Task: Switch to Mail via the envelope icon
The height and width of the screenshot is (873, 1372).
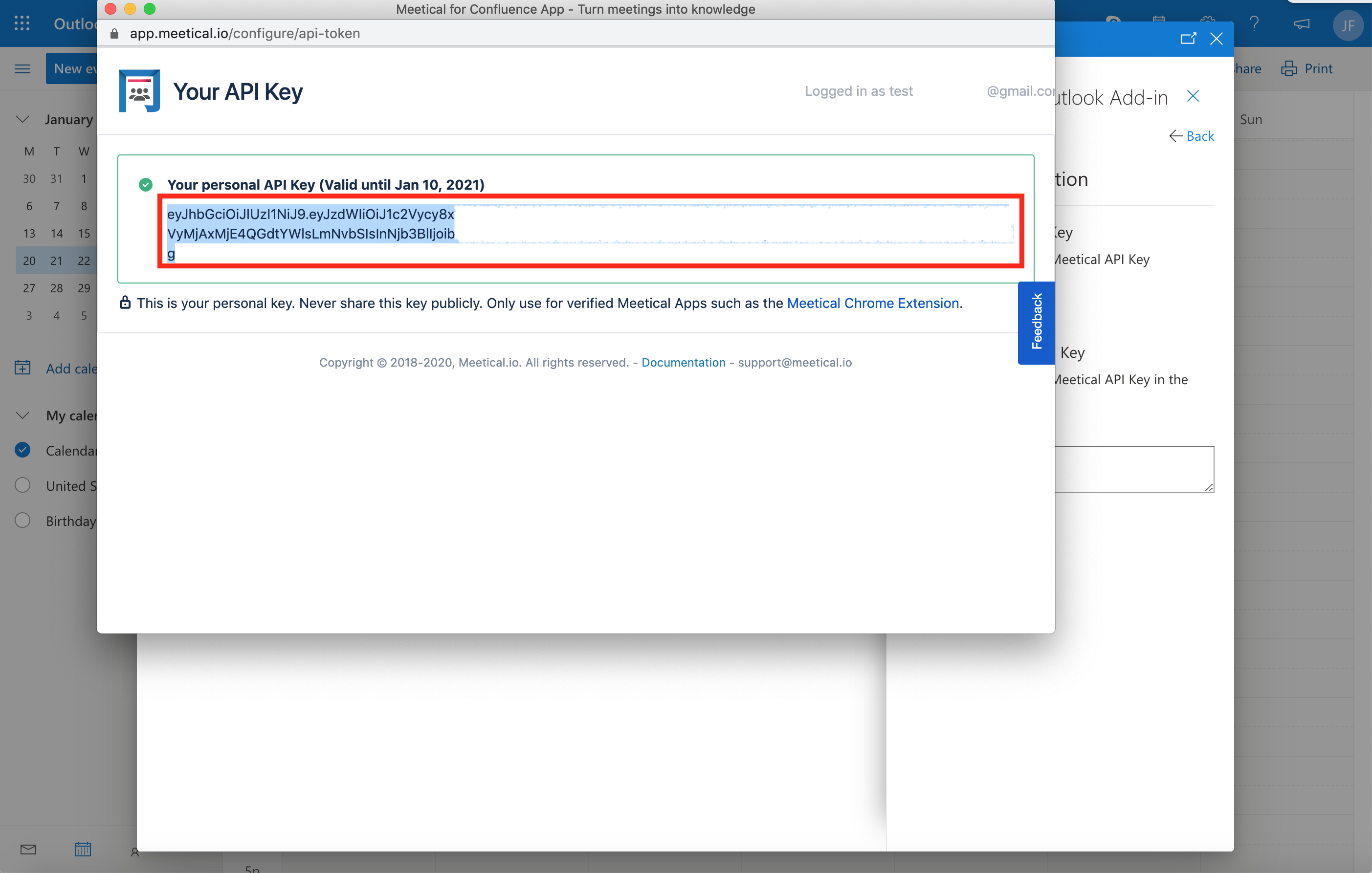Action: tap(28, 850)
